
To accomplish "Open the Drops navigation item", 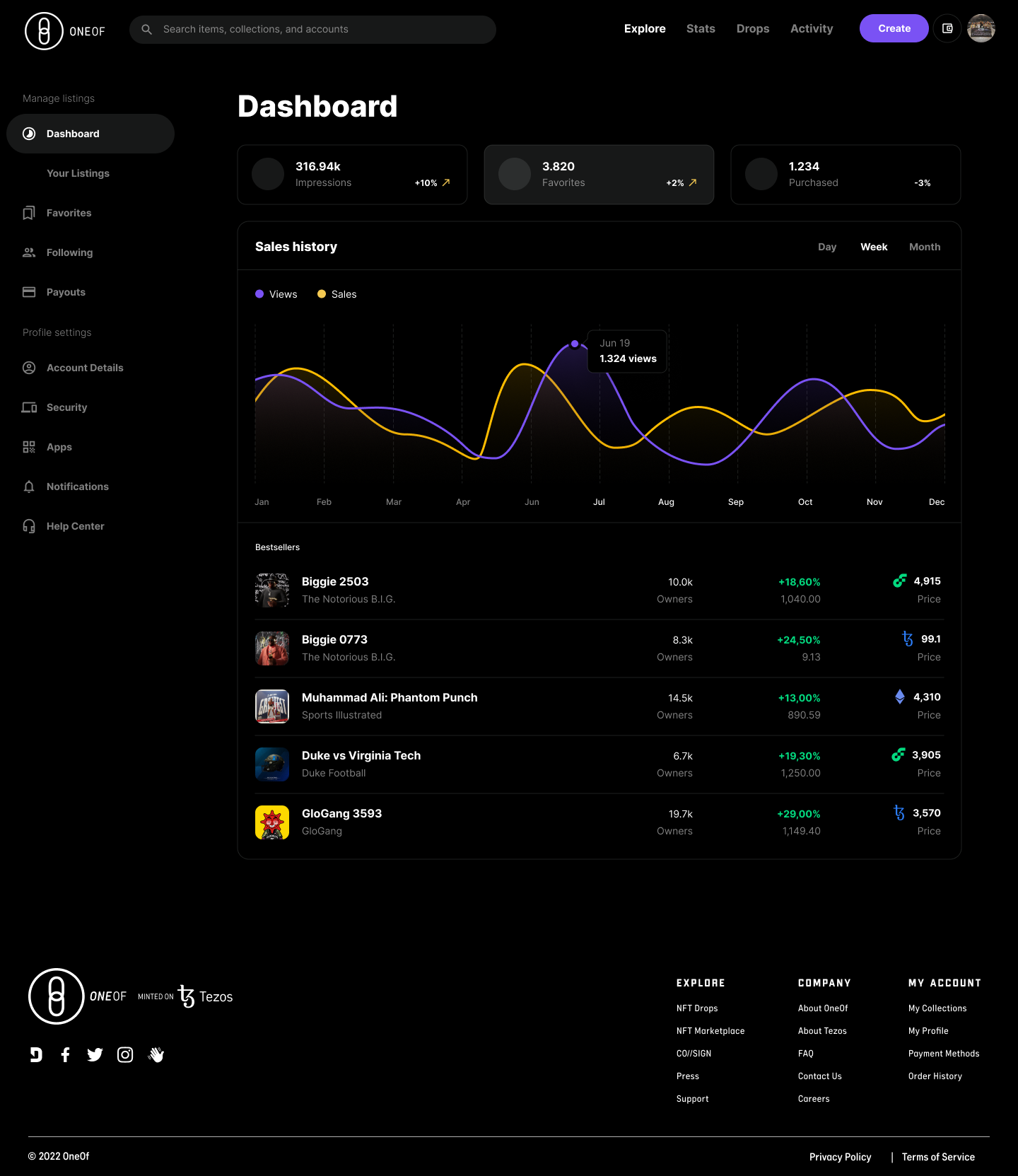I will [x=753, y=28].
